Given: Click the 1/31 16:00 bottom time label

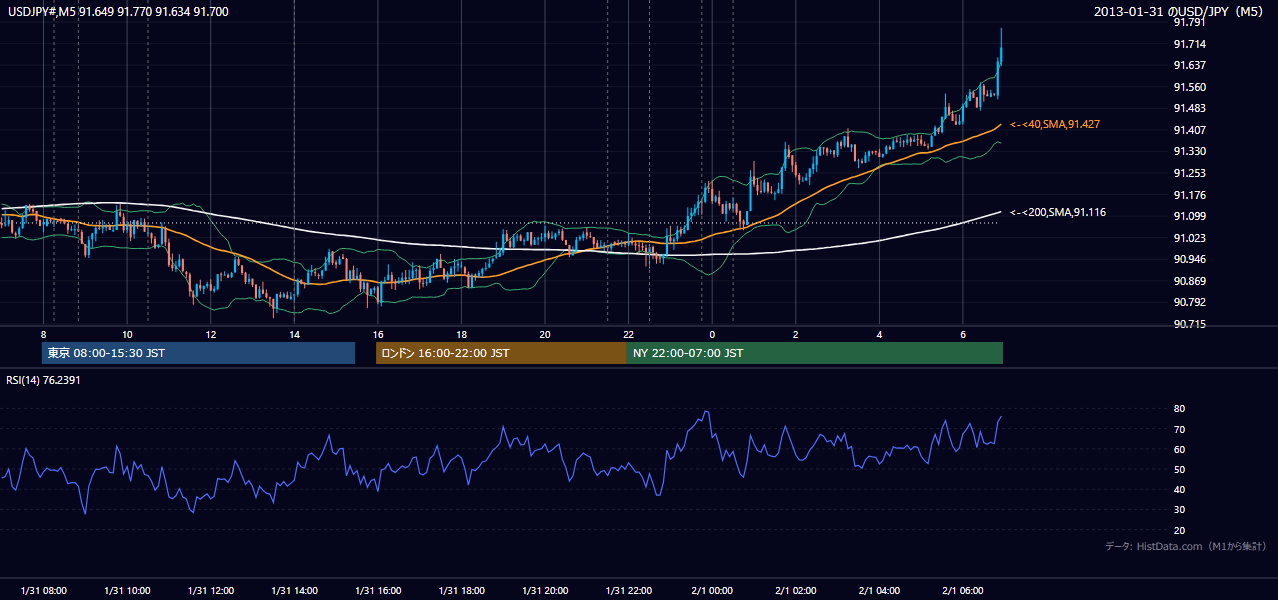Looking at the screenshot, I should click(378, 591).
